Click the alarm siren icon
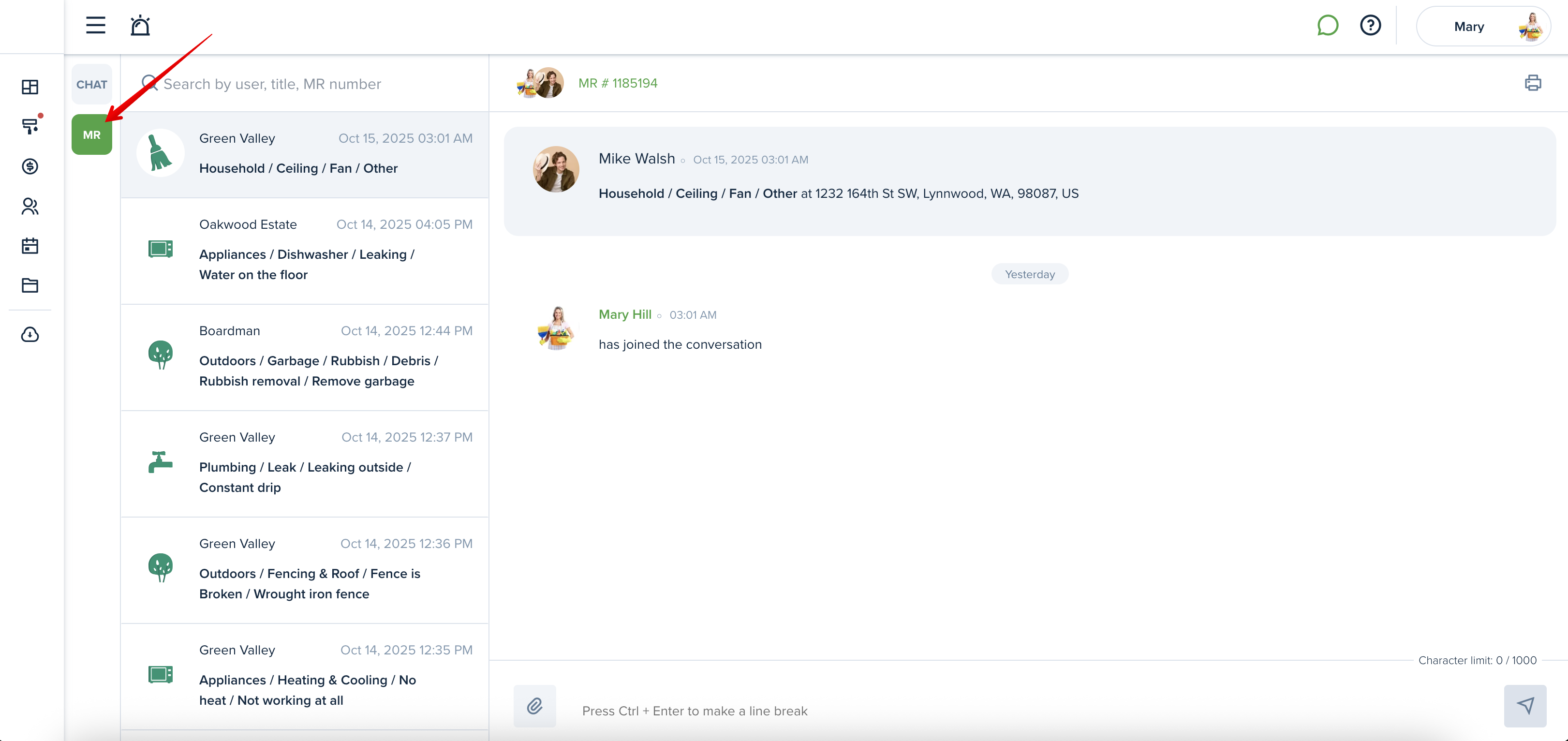The image size is (1568, 741). [x=140, y=26]
